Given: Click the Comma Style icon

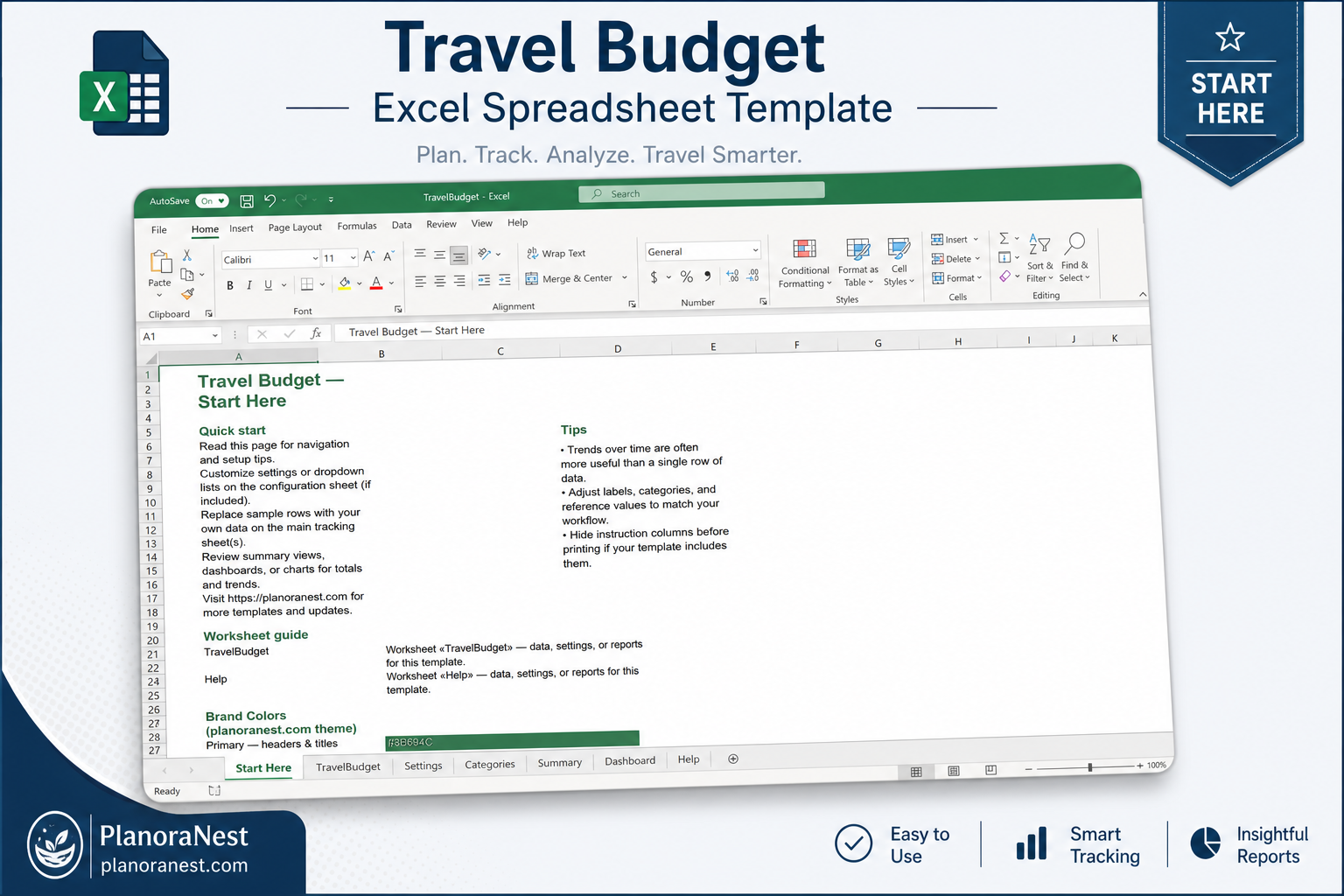Looking at the screenshot, I should click(707, 276).
